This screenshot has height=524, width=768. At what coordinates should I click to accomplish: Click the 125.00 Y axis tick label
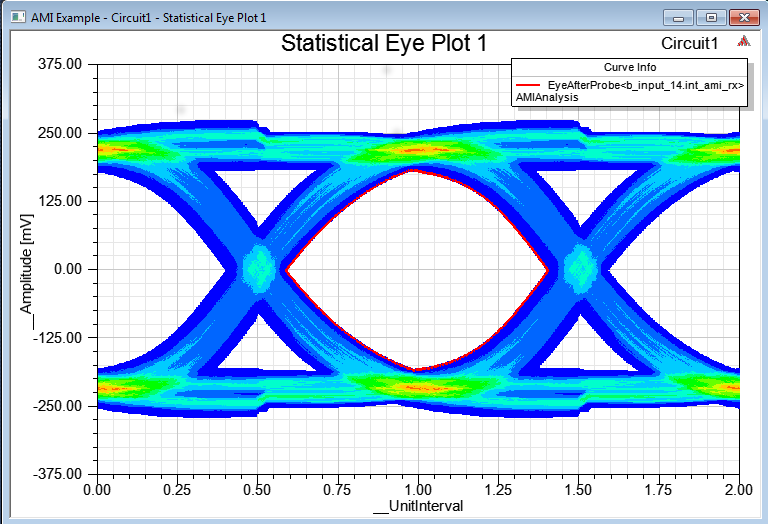click(60, 201)
